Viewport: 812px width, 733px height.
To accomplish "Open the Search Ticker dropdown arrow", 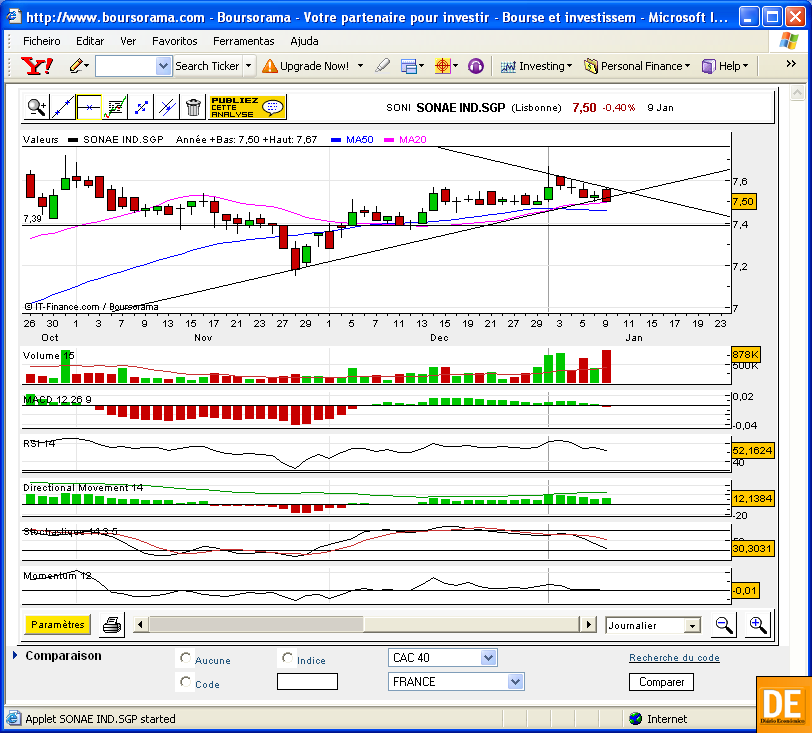I will [249, 66].
